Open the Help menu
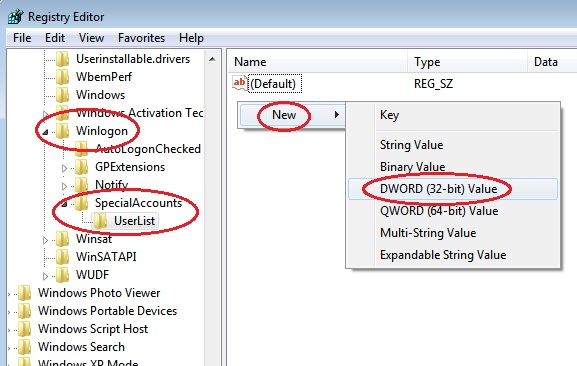This screenshot has width=577, height=366. pyautogui.click(x=191, y=38)
